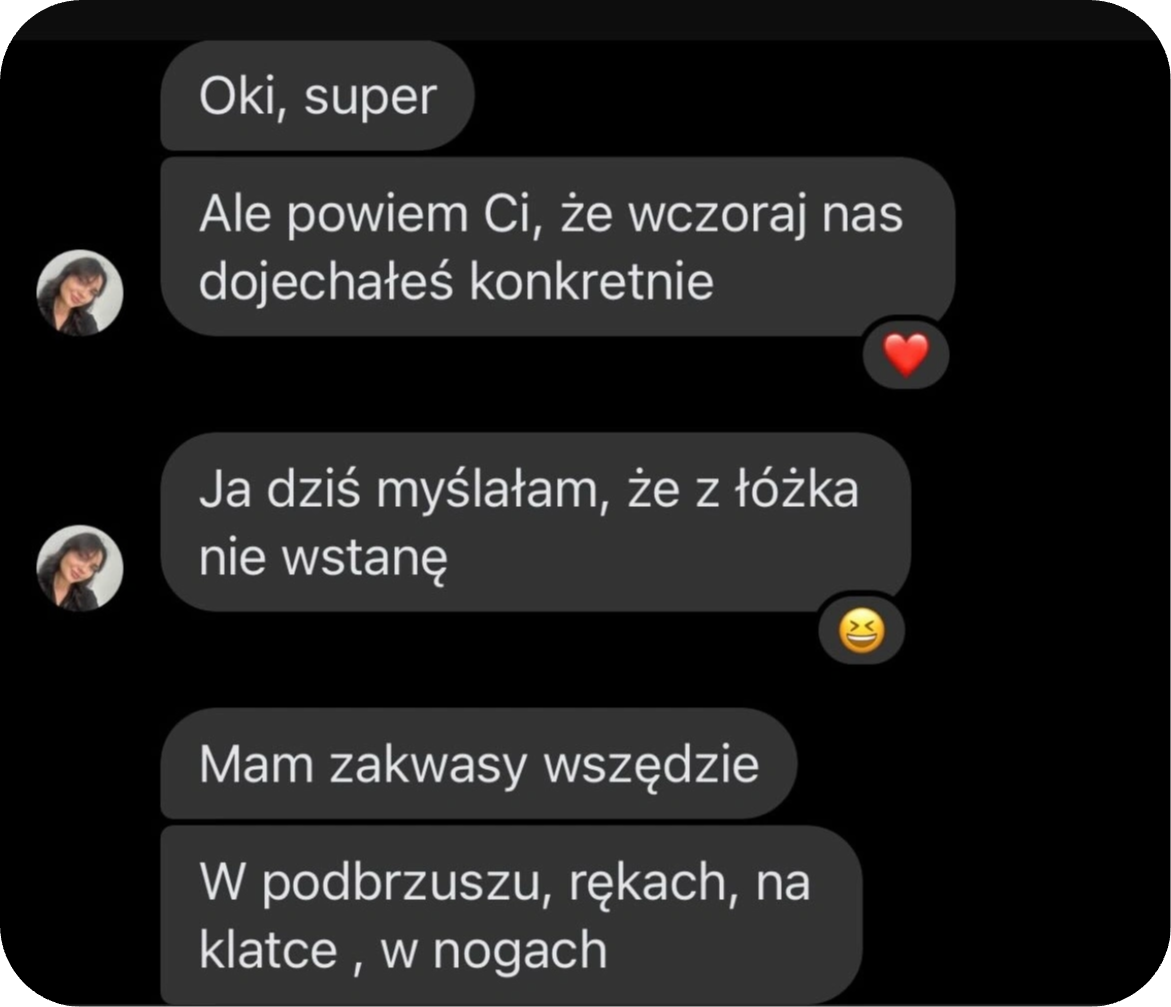Select the 'Oki, super' message bubble
This screenshot has height=1007, width=1171.
[317, 96]
